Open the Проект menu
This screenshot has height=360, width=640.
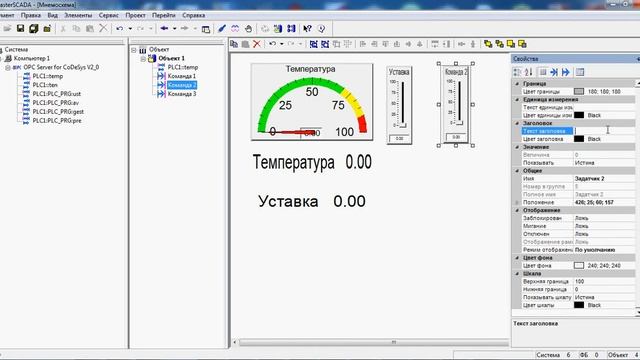(x=135, y=15)
